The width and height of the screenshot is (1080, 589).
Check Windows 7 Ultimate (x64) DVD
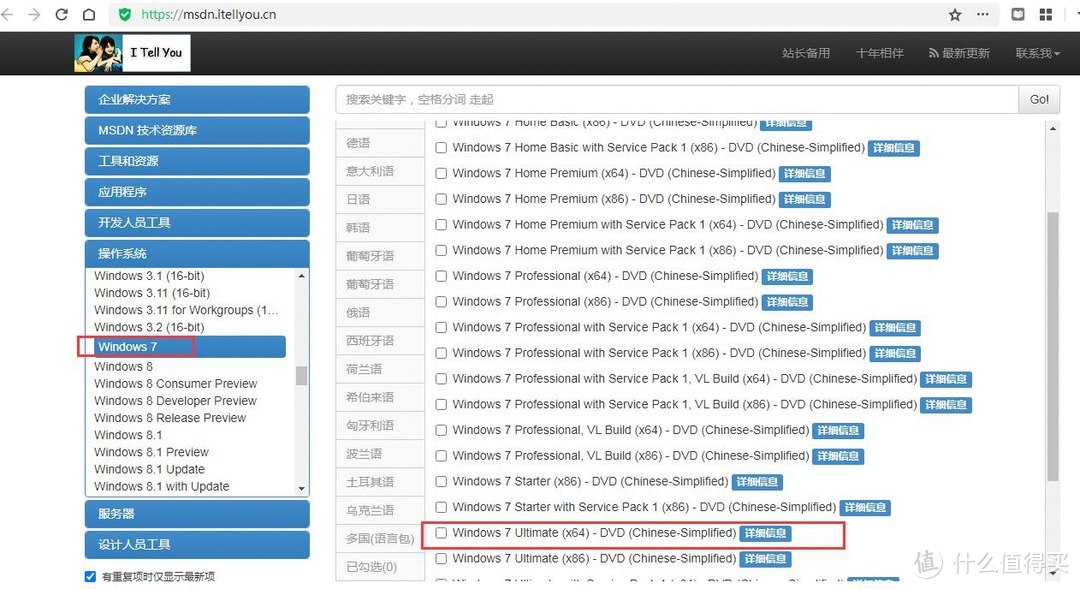click(441, 533)
